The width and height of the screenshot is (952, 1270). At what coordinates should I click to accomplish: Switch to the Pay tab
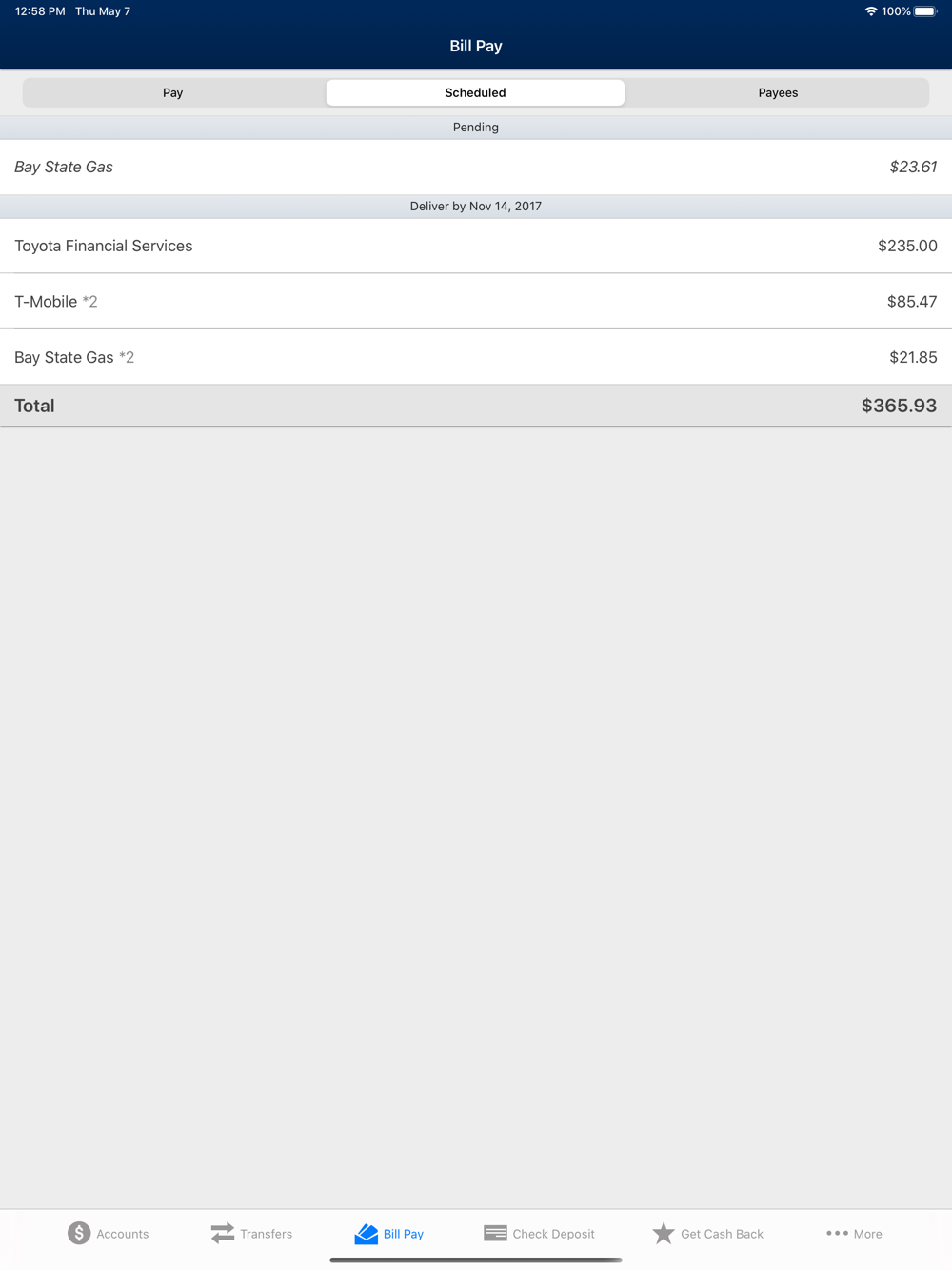click(x=172, y=92)
